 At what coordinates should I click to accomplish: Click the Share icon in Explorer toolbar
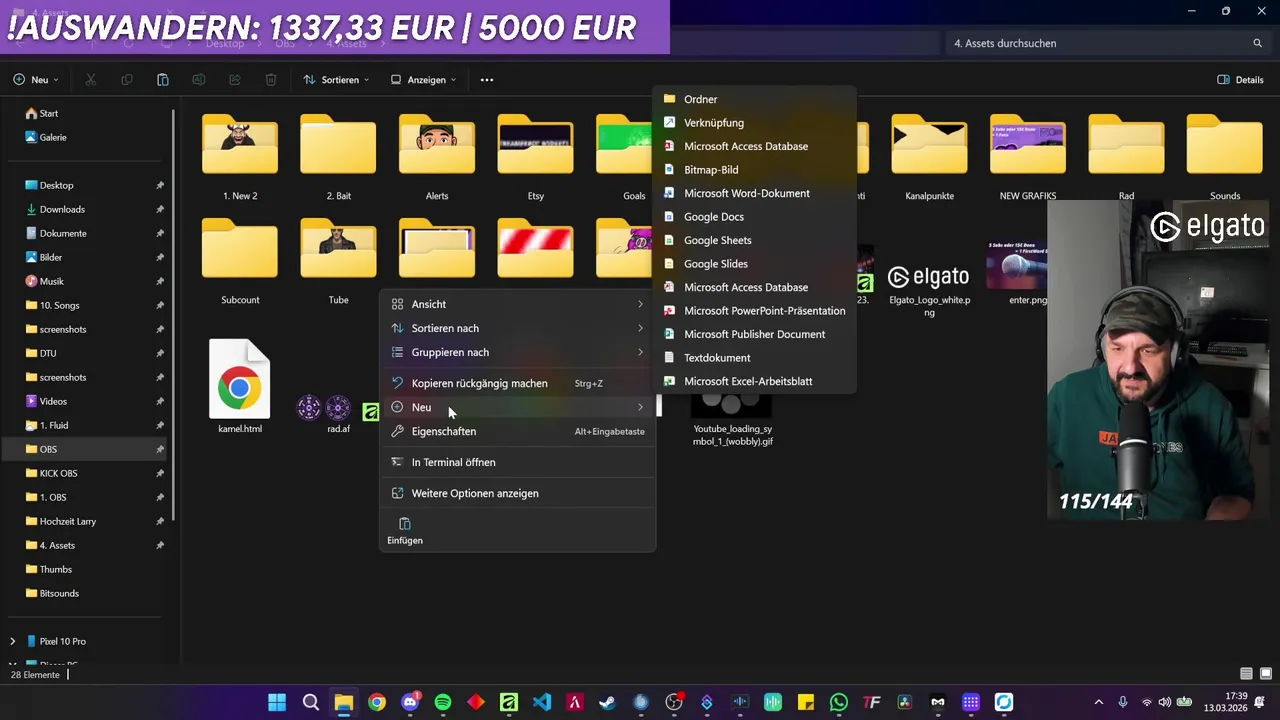[235, 80]
